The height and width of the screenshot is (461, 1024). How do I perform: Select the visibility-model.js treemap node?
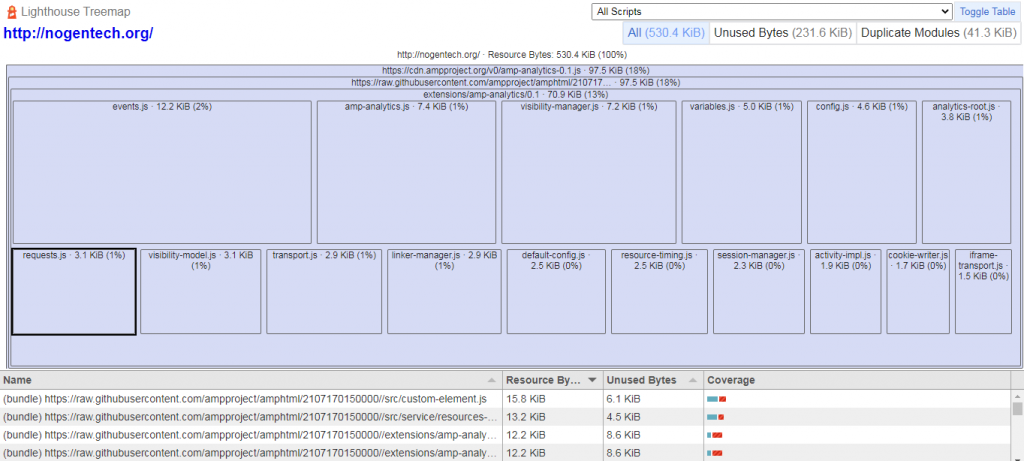pyautogui.click(x=200, y=291)
